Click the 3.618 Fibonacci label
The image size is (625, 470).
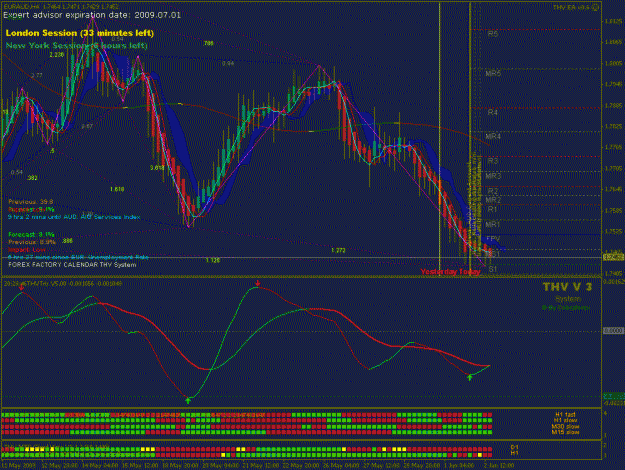(x=157, y=168)
